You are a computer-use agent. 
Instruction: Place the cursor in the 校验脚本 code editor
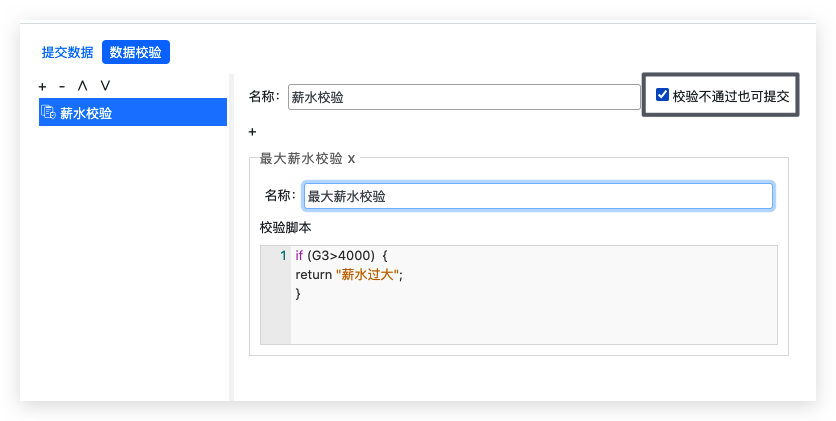tap(533, 320)
